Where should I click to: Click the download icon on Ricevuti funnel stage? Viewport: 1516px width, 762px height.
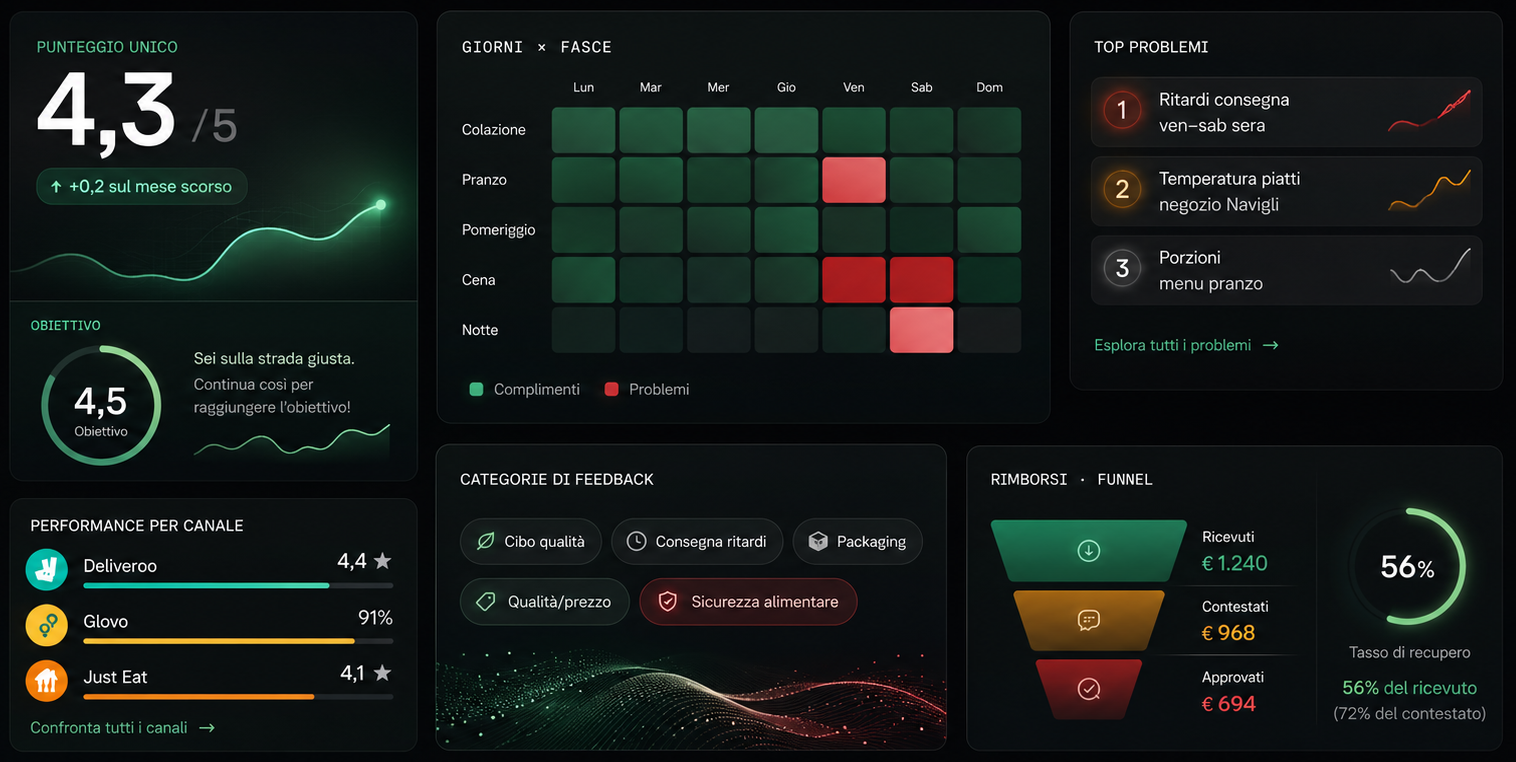pyautogui.click(x=1088, y=550)
